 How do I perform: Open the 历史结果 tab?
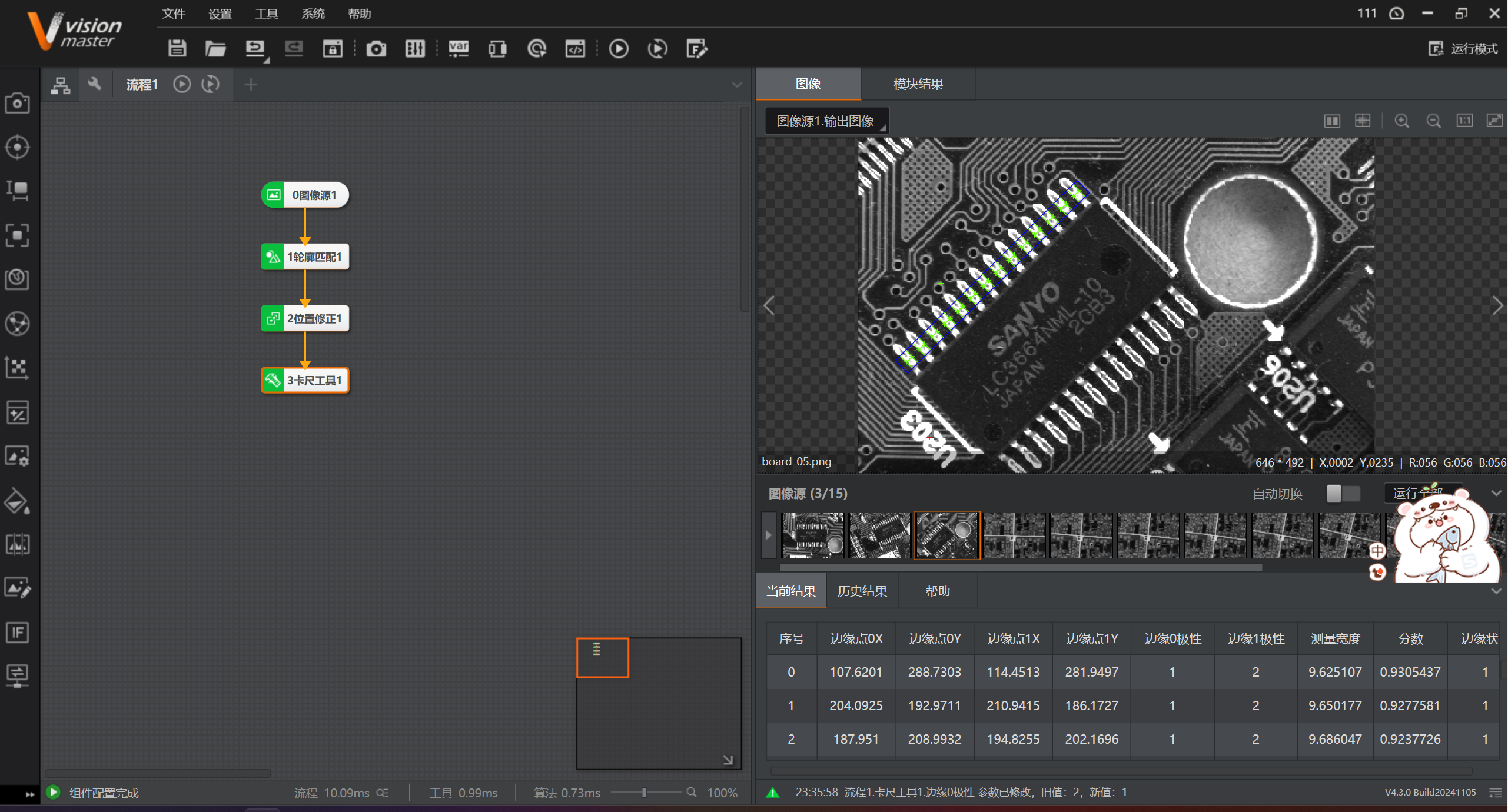click(x=862, y=591)
